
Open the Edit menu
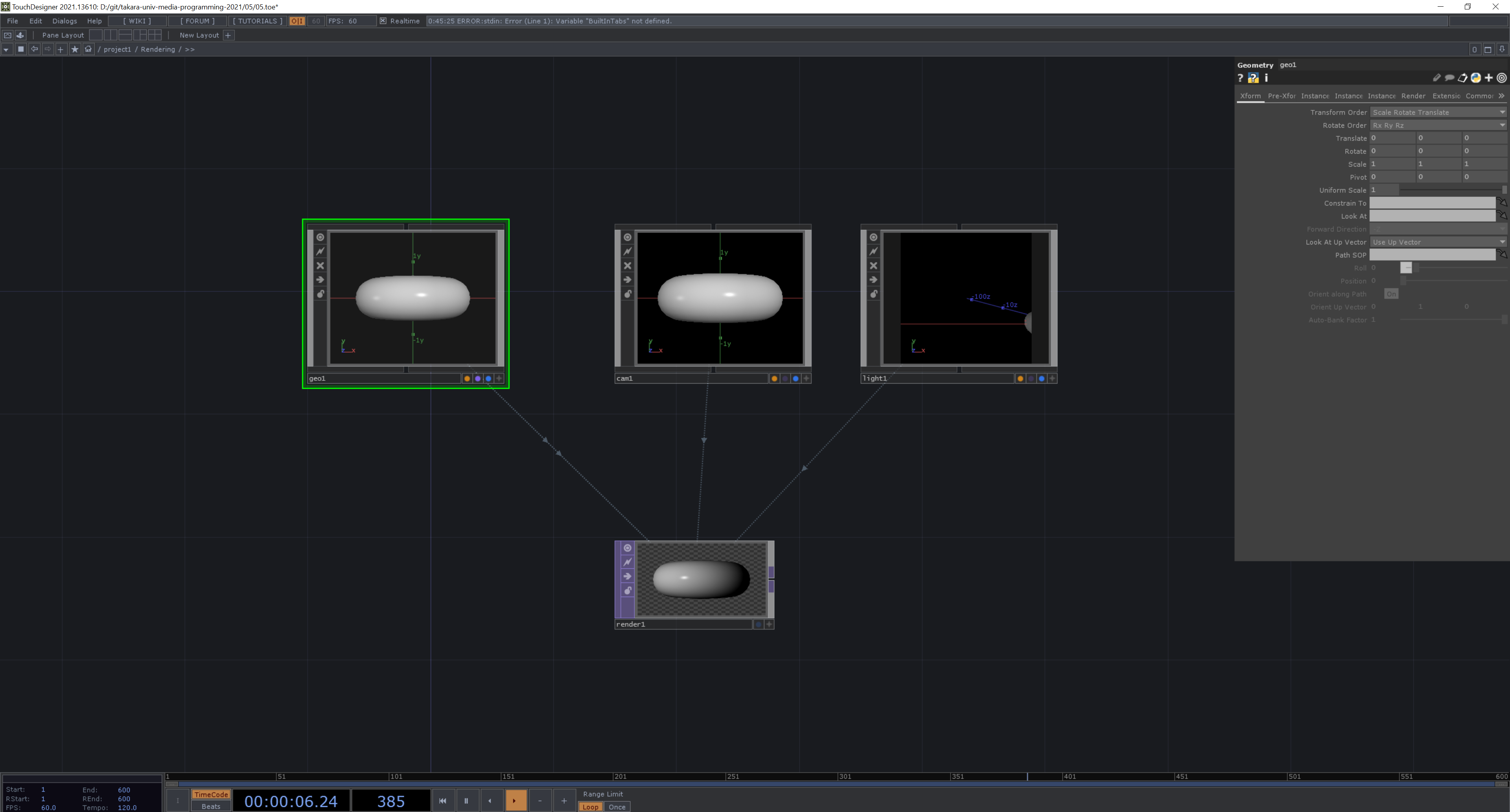tap(36, 21)
